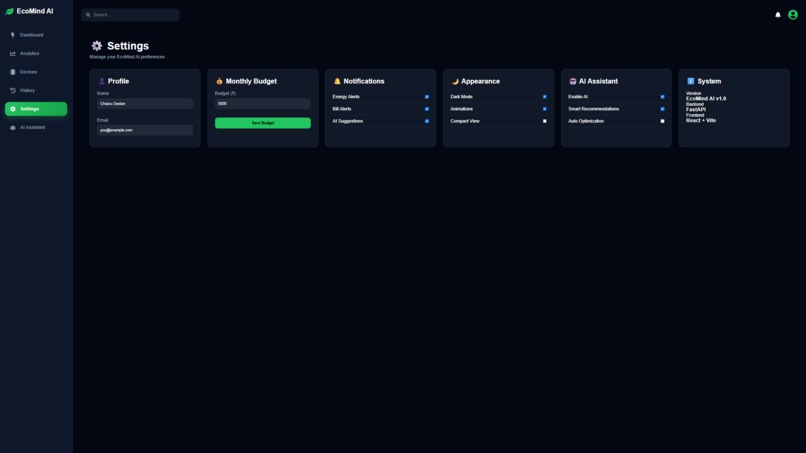The image size is (806, 453).
Task: Click the bell icon on Notifications card
Action: click(x=337, y=81)
